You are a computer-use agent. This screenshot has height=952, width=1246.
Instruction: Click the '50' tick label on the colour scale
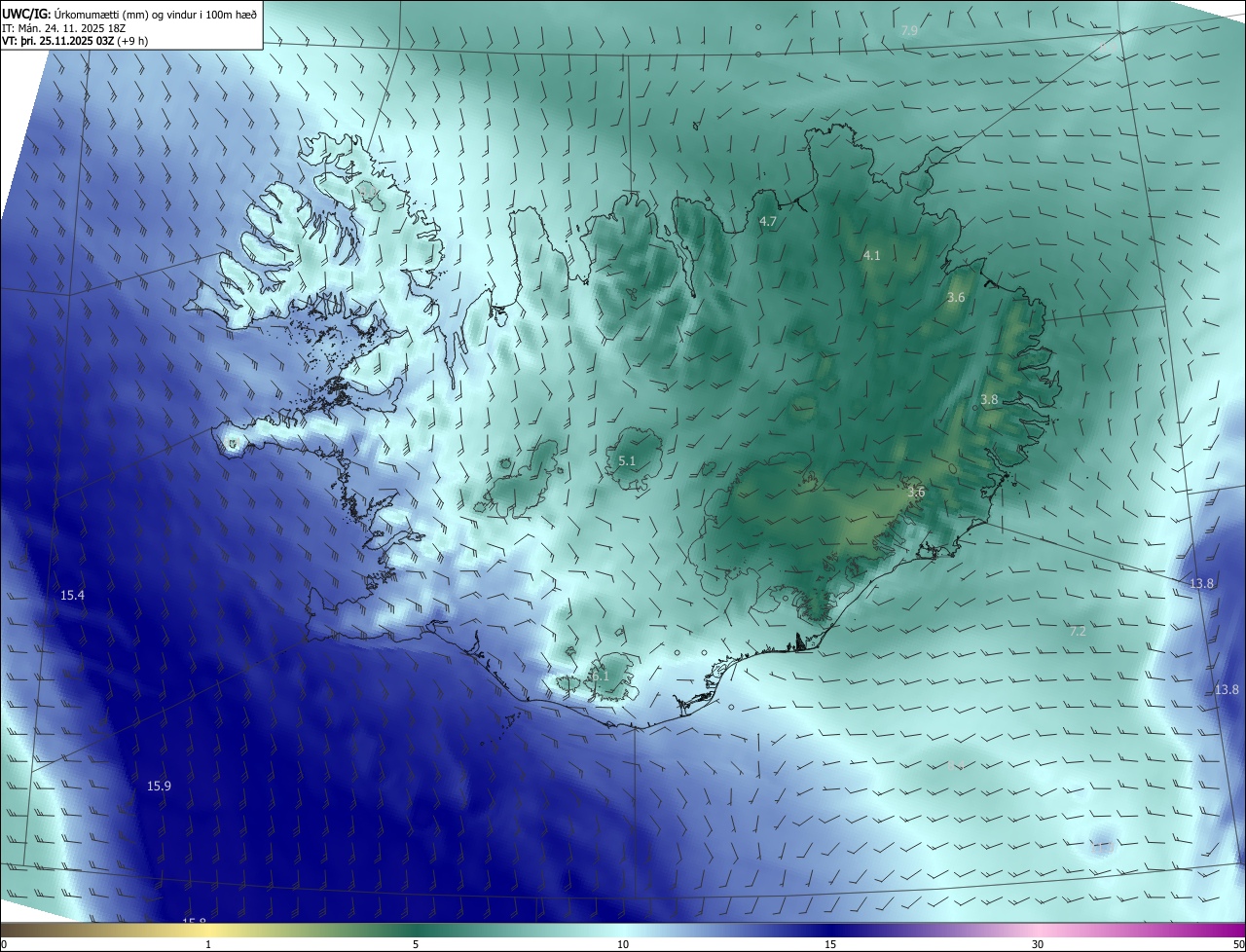1238,944
